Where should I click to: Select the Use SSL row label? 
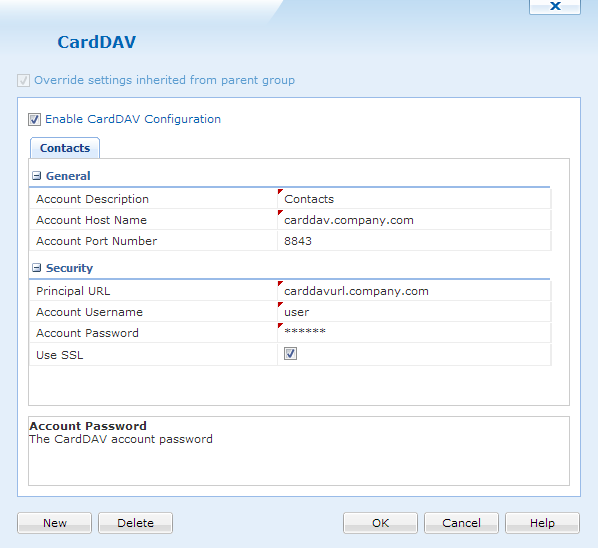click(x=59, y=355)
